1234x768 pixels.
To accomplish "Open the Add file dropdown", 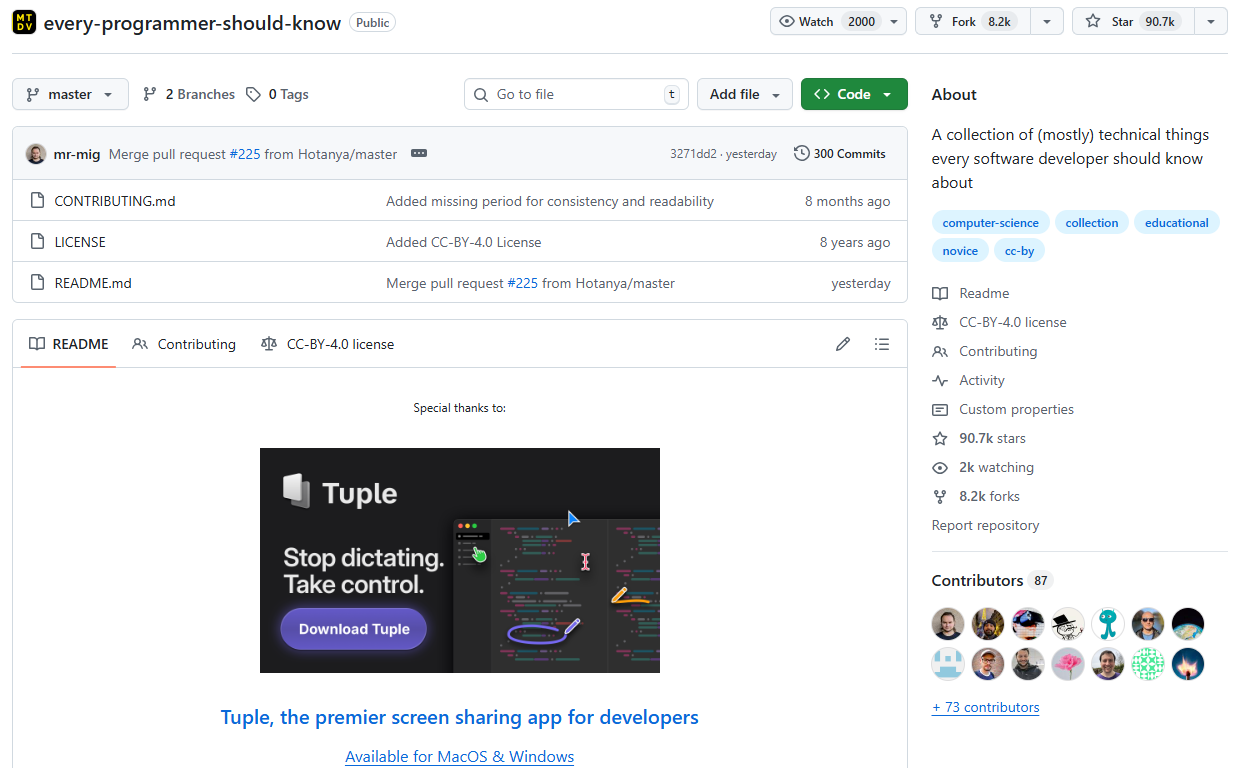I will [x=745, y=94].
